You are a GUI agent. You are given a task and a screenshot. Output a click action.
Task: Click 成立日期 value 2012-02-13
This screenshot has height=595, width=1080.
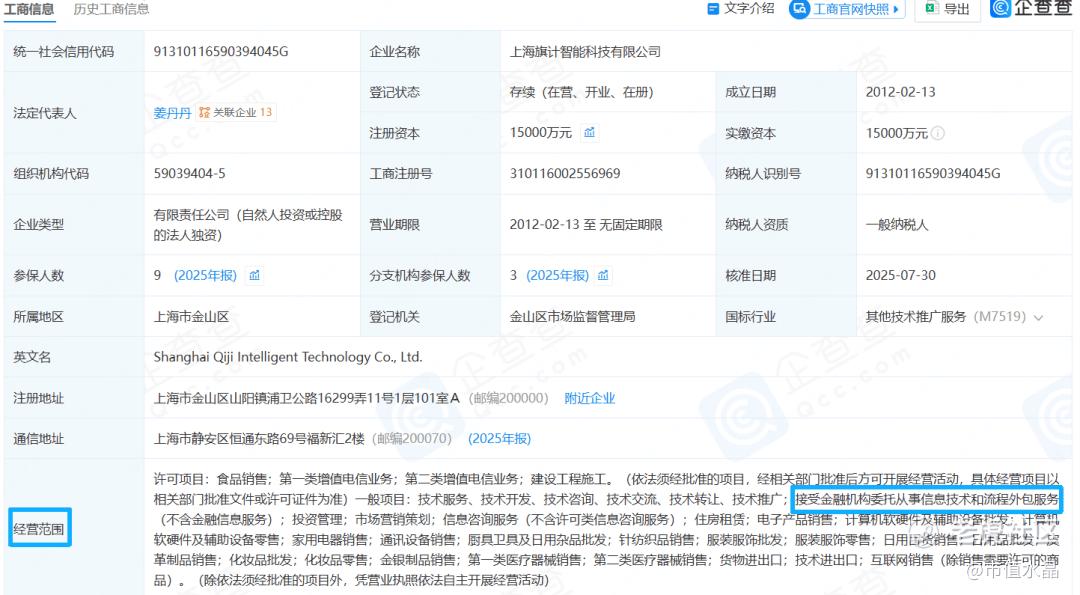[900, 92]
